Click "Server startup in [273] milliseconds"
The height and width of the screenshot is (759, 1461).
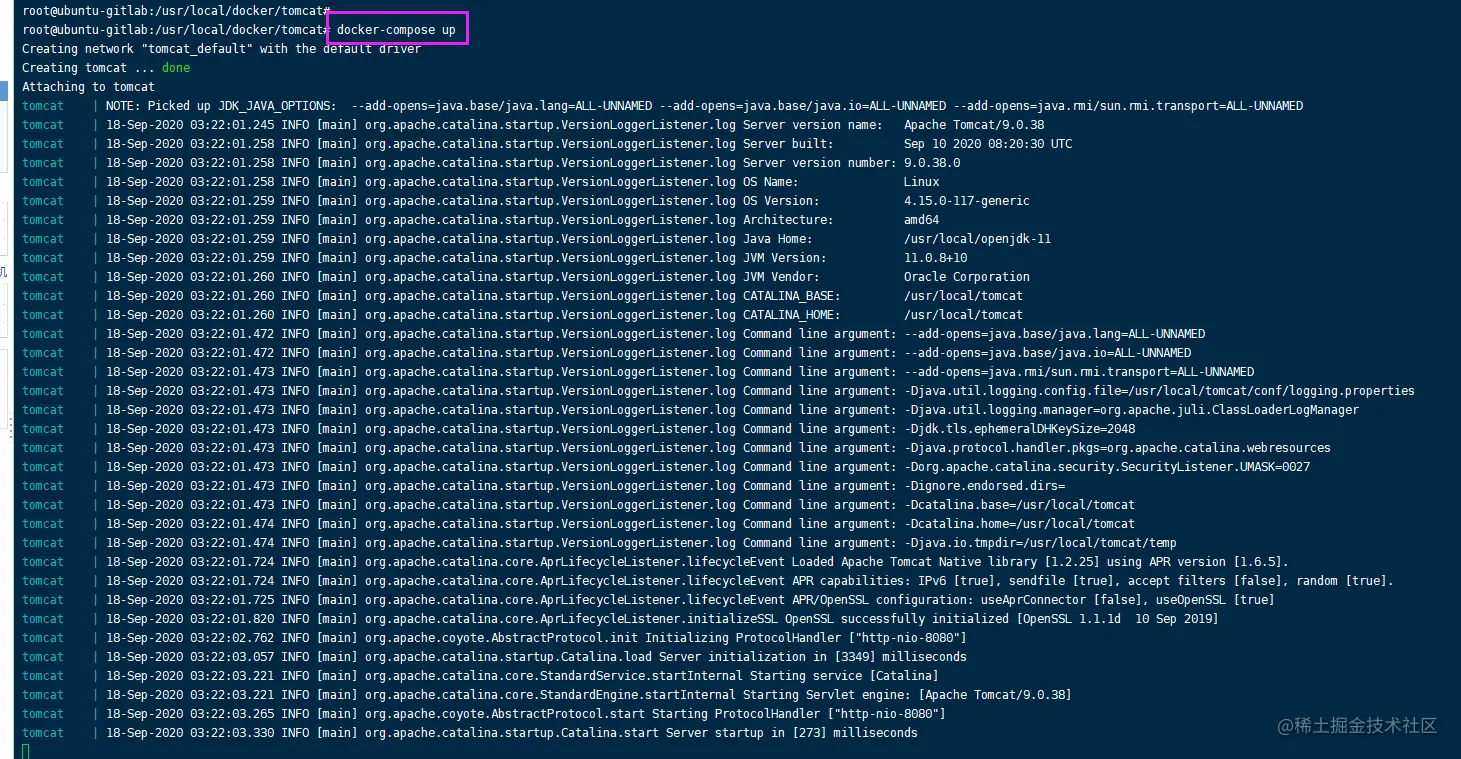coord(791,733)
